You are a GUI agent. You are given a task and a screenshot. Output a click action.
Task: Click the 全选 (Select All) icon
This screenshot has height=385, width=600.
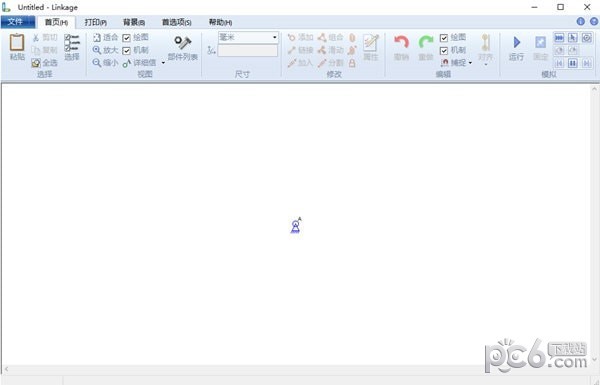(36, 63)
